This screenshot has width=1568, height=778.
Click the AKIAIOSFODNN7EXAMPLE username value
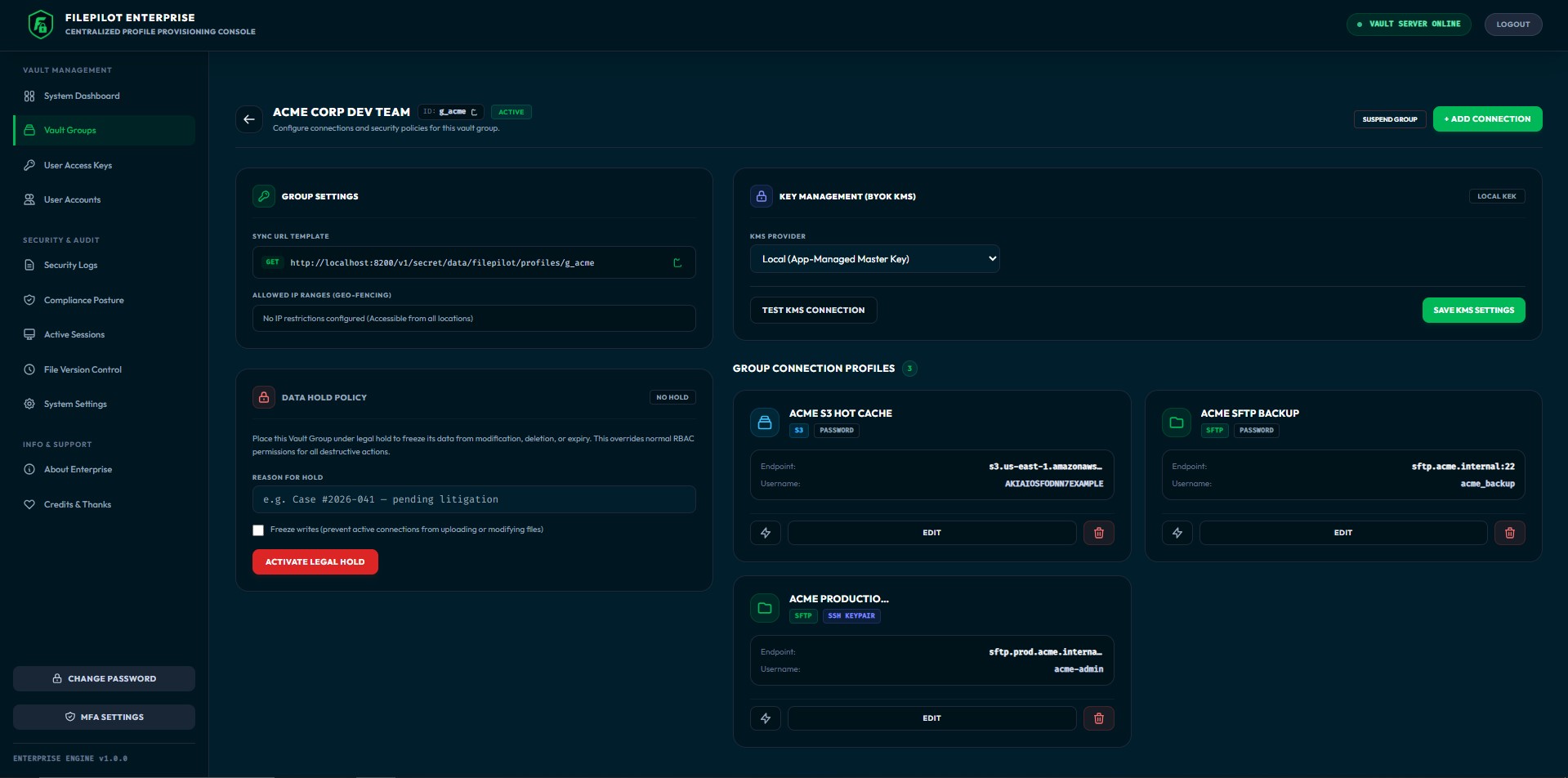pos(1053,484)
